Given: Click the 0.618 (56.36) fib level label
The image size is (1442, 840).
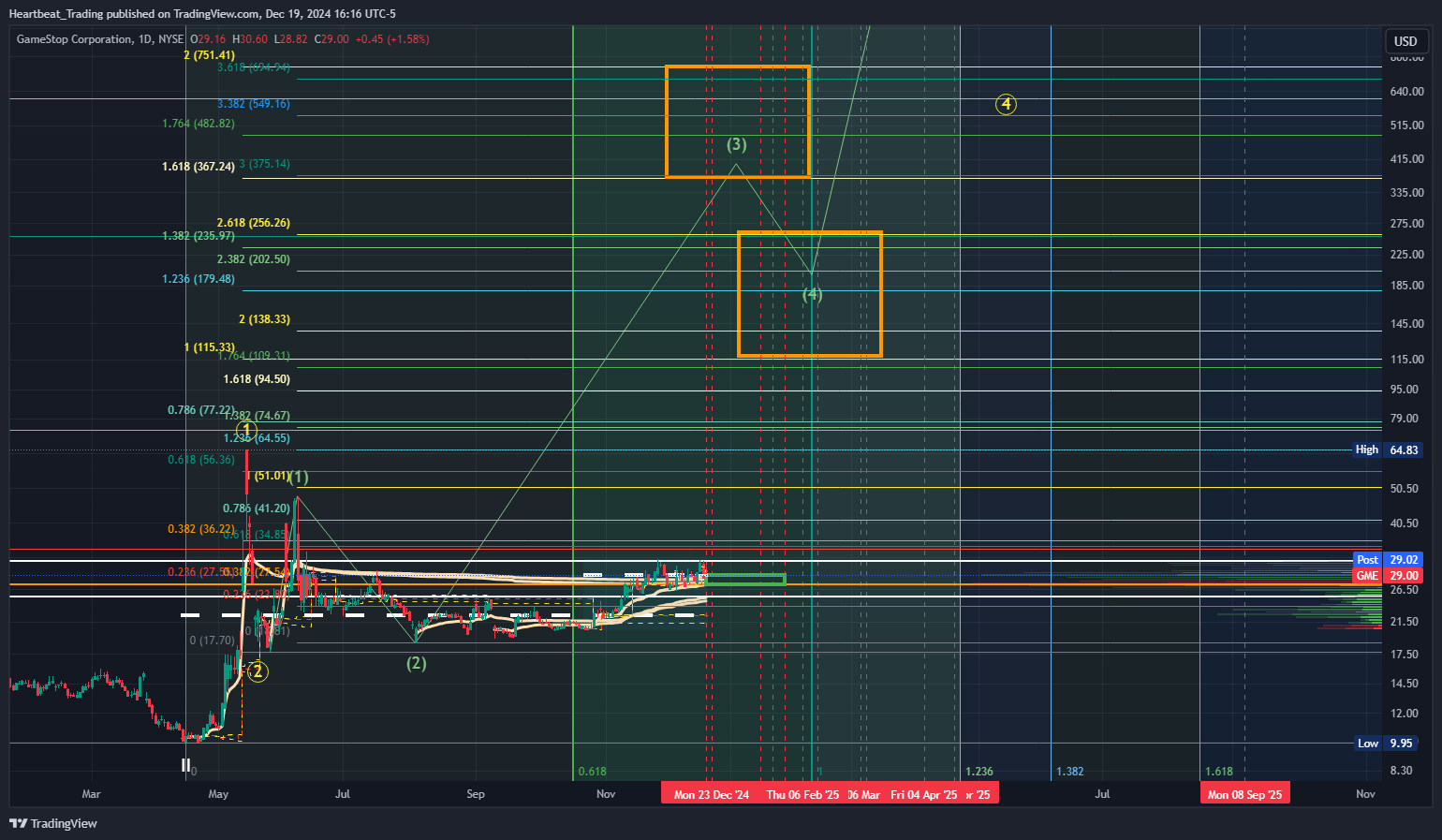Looking at the screenshot, I should (x=201, y=460).
